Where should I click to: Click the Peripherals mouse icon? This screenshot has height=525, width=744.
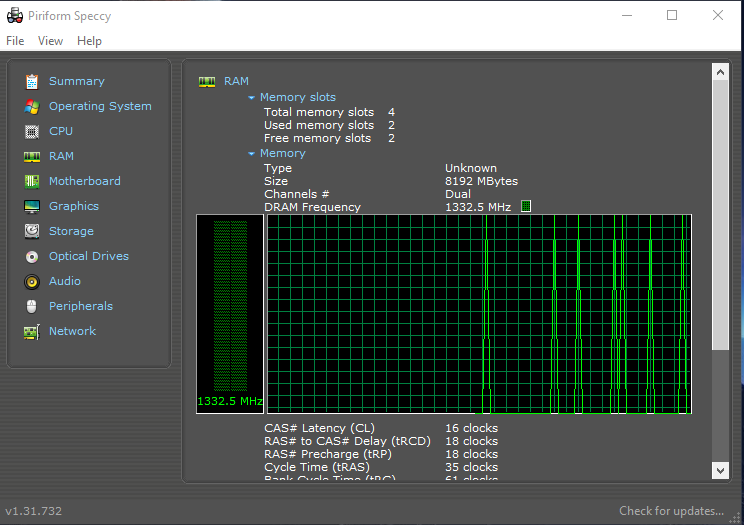pos(32,307)
